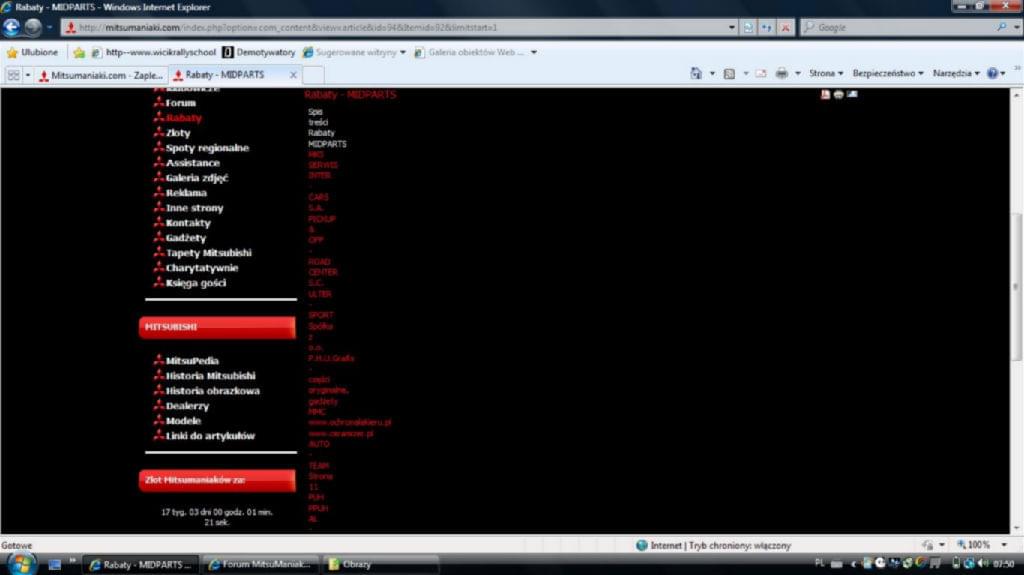
Task: Click the read mail icon in the command bar
Action: (x=761, y=73)
